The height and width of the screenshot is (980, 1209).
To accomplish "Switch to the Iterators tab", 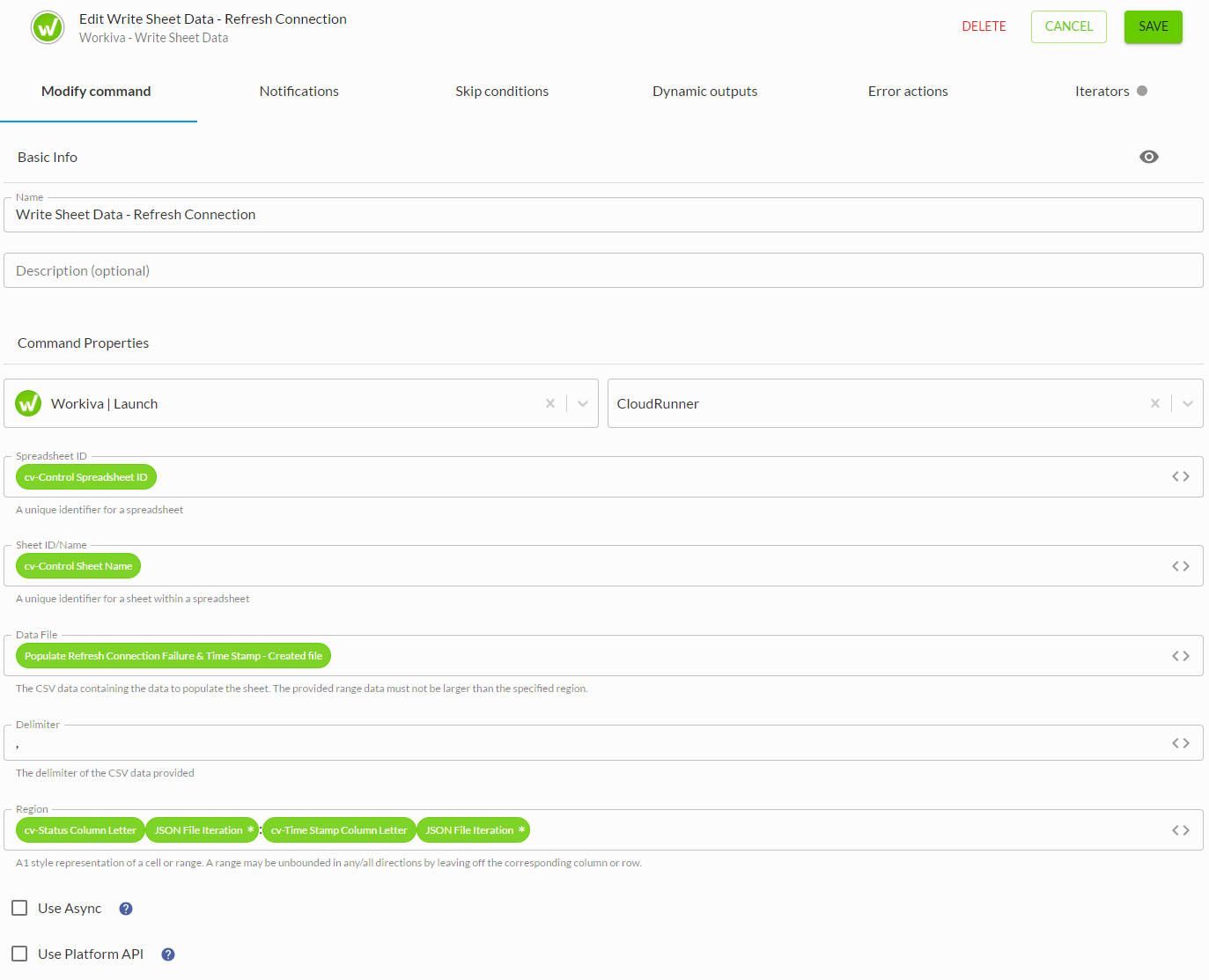I will pyautogui.click(x=1102, y=92).
